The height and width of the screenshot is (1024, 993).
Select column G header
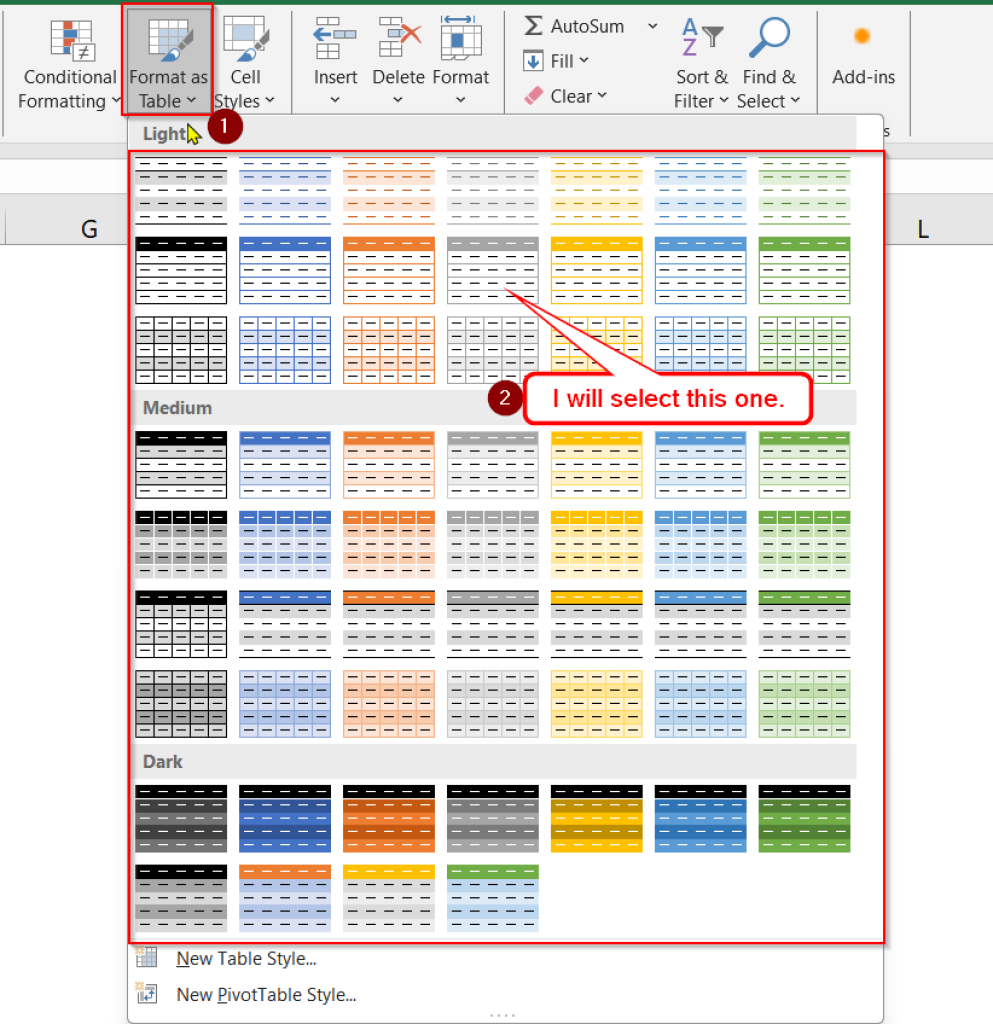[x=89, y=229]
